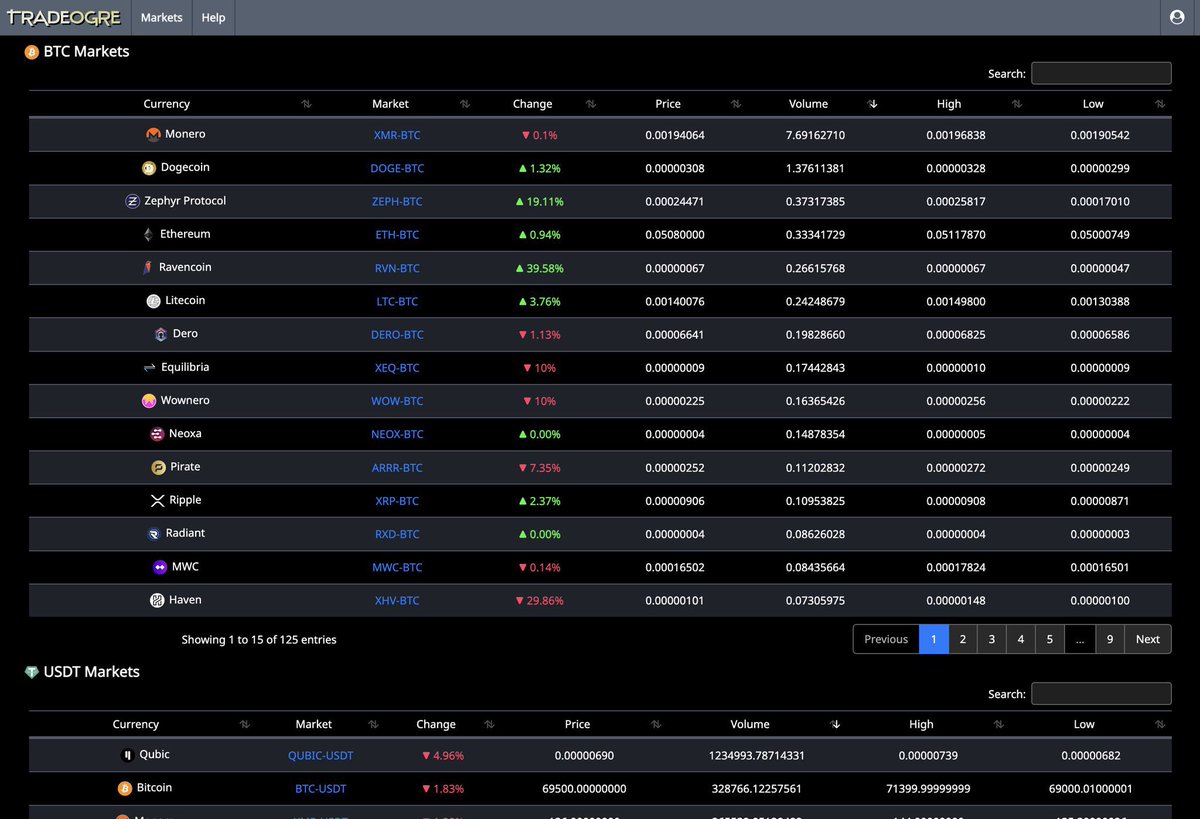Open the XHV-BTC market link
Screen dimensions: 1200x819
397,601
